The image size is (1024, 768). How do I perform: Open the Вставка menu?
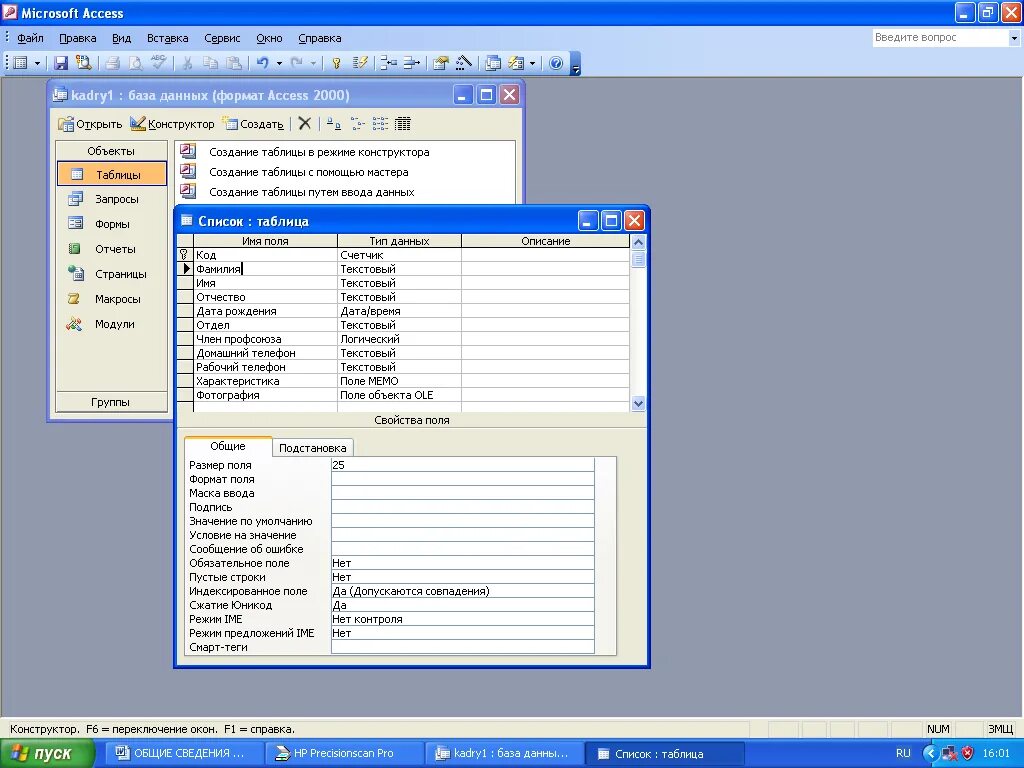(167, 38)
